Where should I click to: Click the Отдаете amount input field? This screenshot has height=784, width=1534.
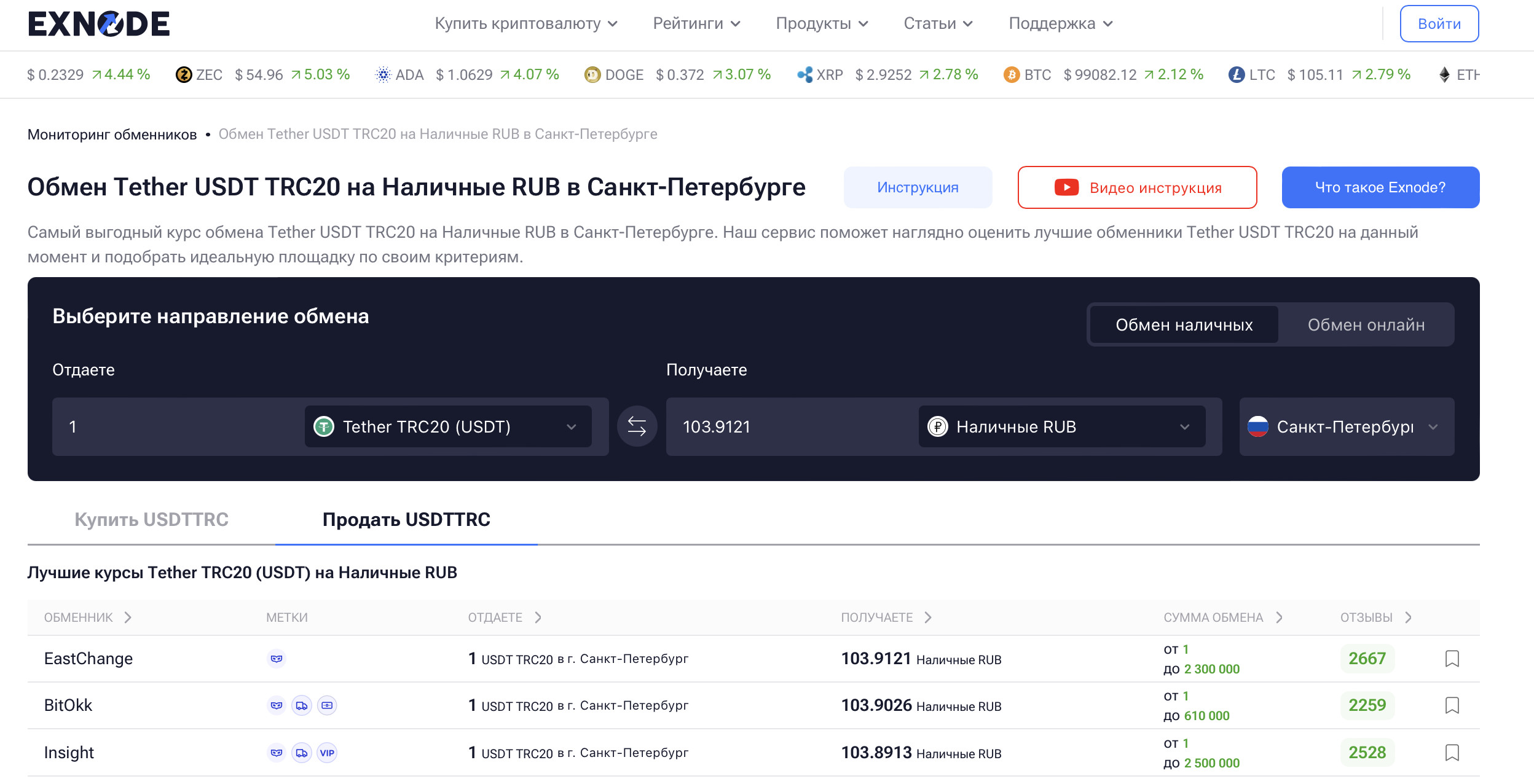click(x=178, y=426)
